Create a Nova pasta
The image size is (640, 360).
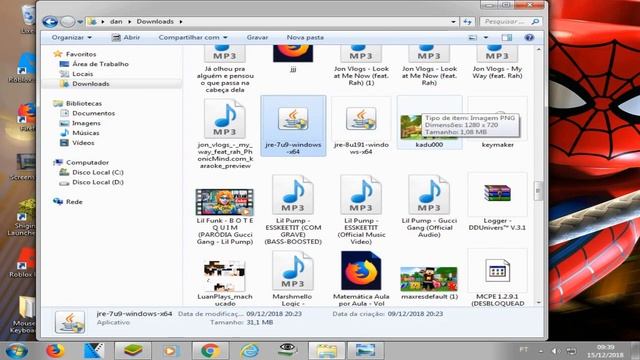coord(305,37)
